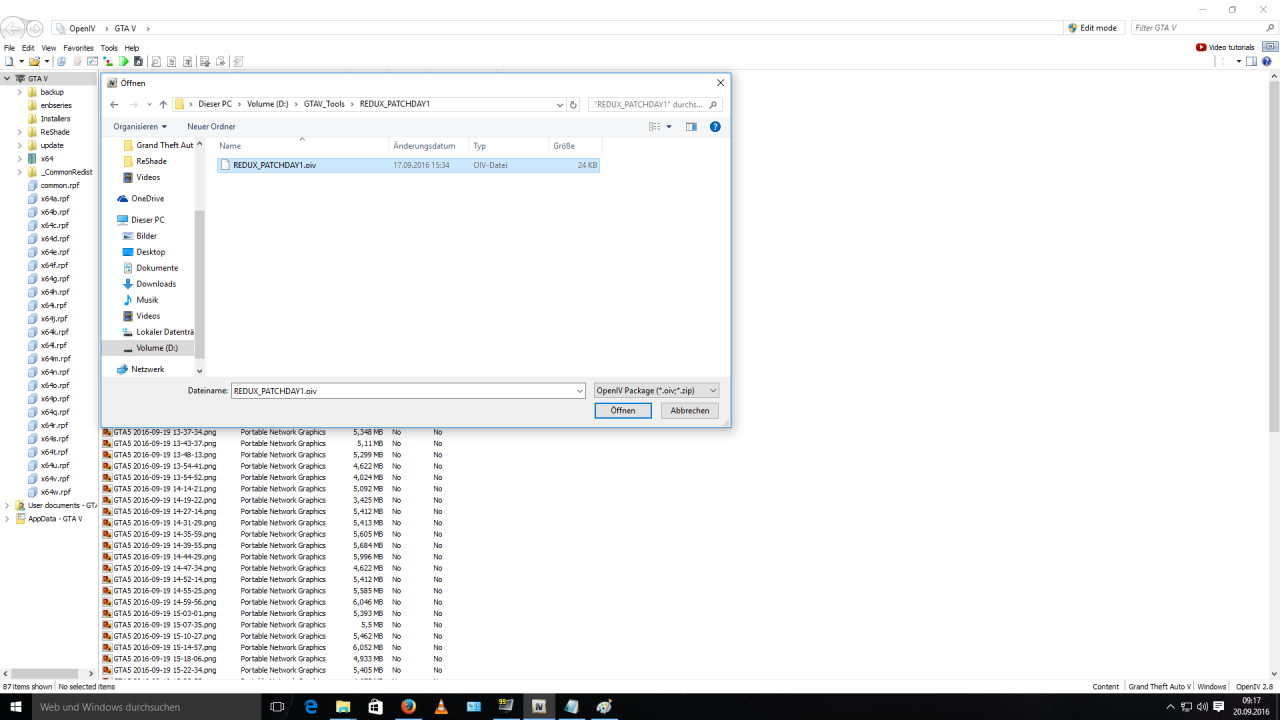Expand the _CommonRedist folder node
The width and height of the screenshot is (1280, 720).
point(20,172)
